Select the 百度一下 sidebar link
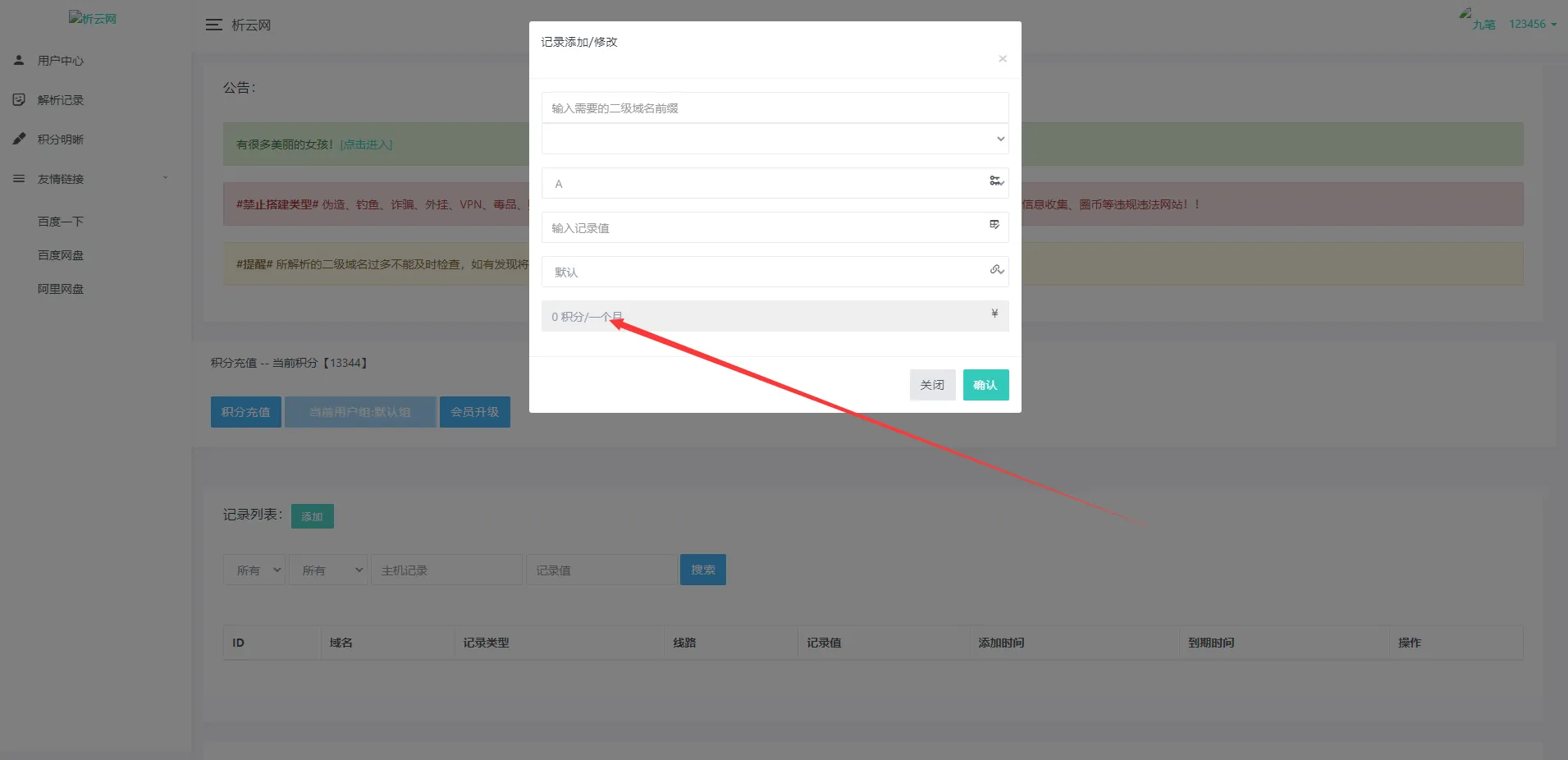1568x760 pixels. click(61, 222)
